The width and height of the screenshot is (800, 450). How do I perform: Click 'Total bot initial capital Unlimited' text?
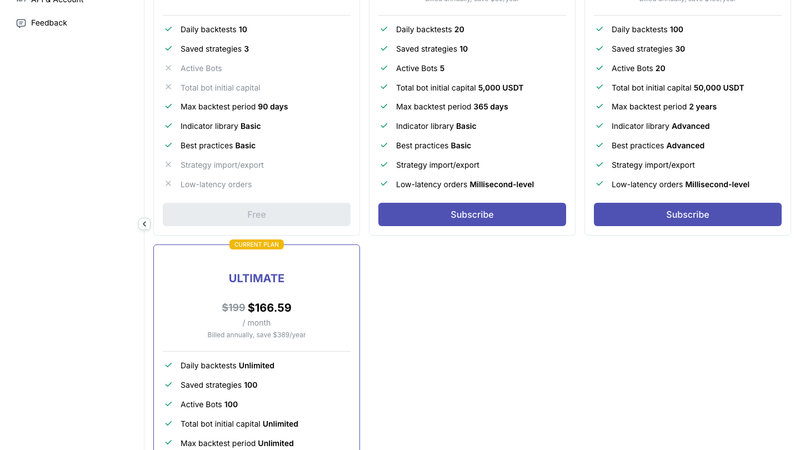click(239, 424)
